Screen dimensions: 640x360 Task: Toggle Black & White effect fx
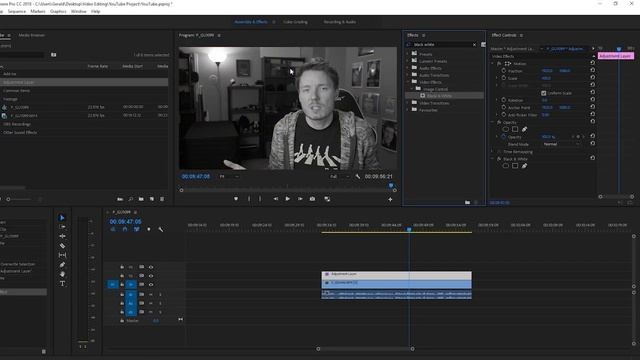(499, 159)
